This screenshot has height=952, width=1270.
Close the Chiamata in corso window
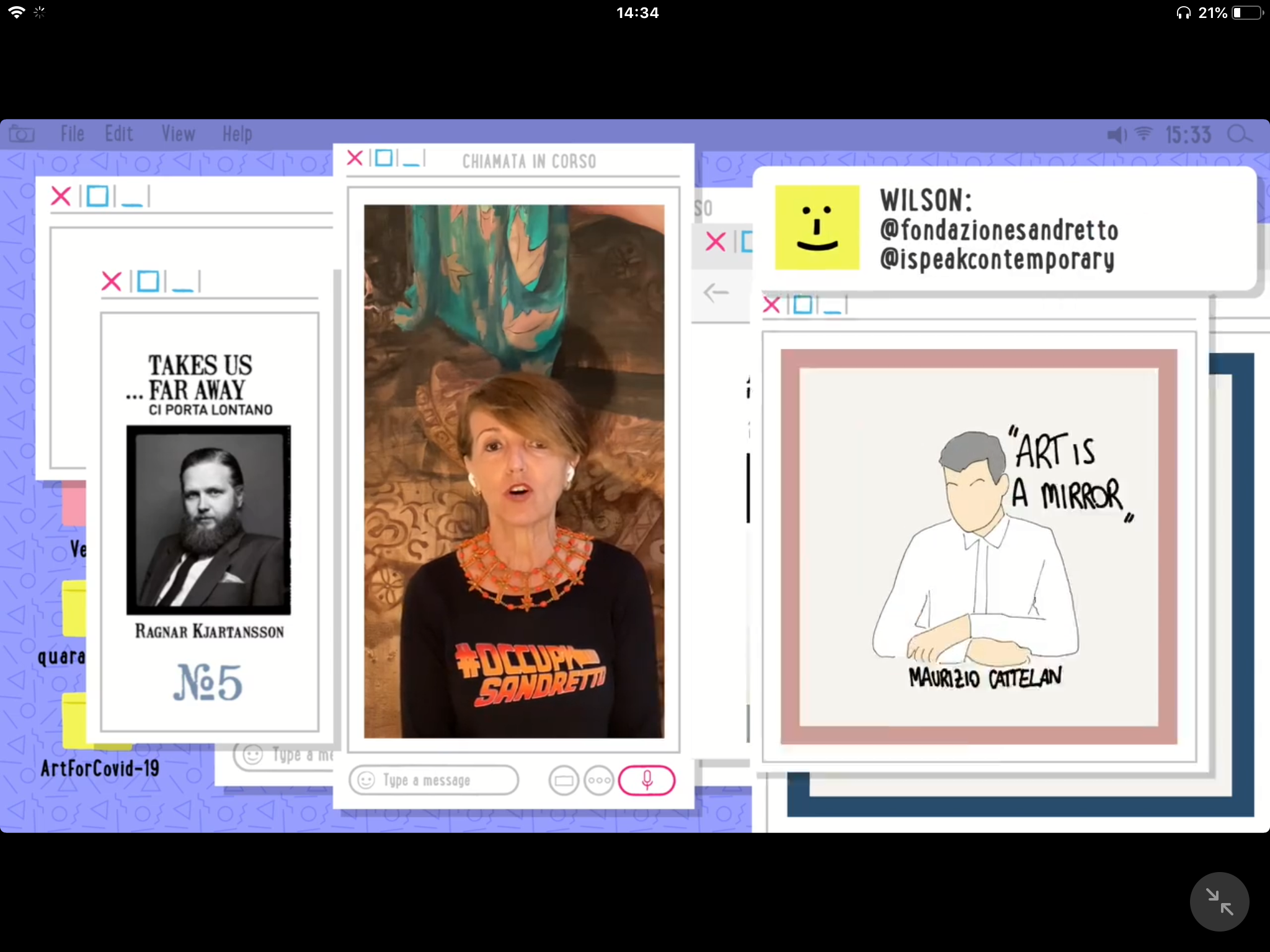355,158
